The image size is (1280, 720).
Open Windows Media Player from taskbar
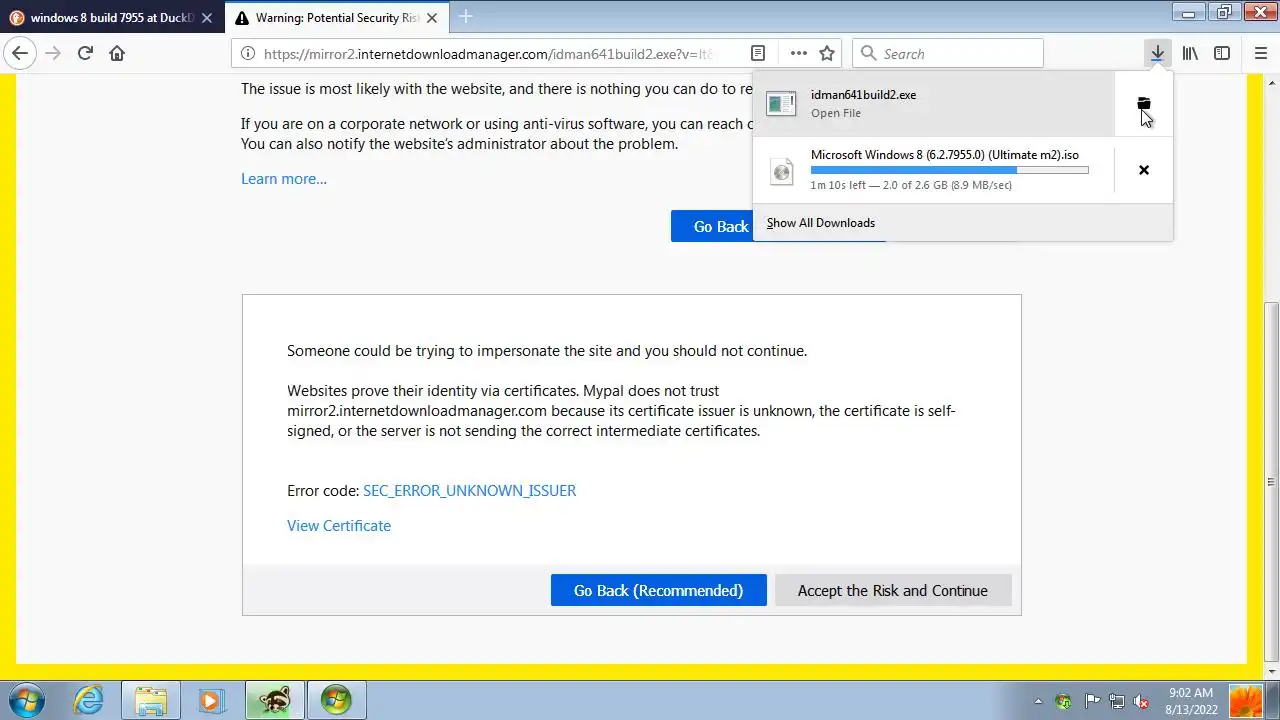click(211, 700)
